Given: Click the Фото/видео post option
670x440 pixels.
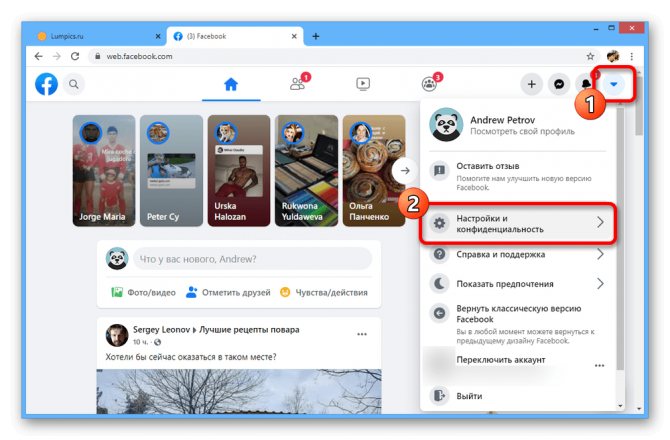Looking at the screenshot, I should [144, 293].
